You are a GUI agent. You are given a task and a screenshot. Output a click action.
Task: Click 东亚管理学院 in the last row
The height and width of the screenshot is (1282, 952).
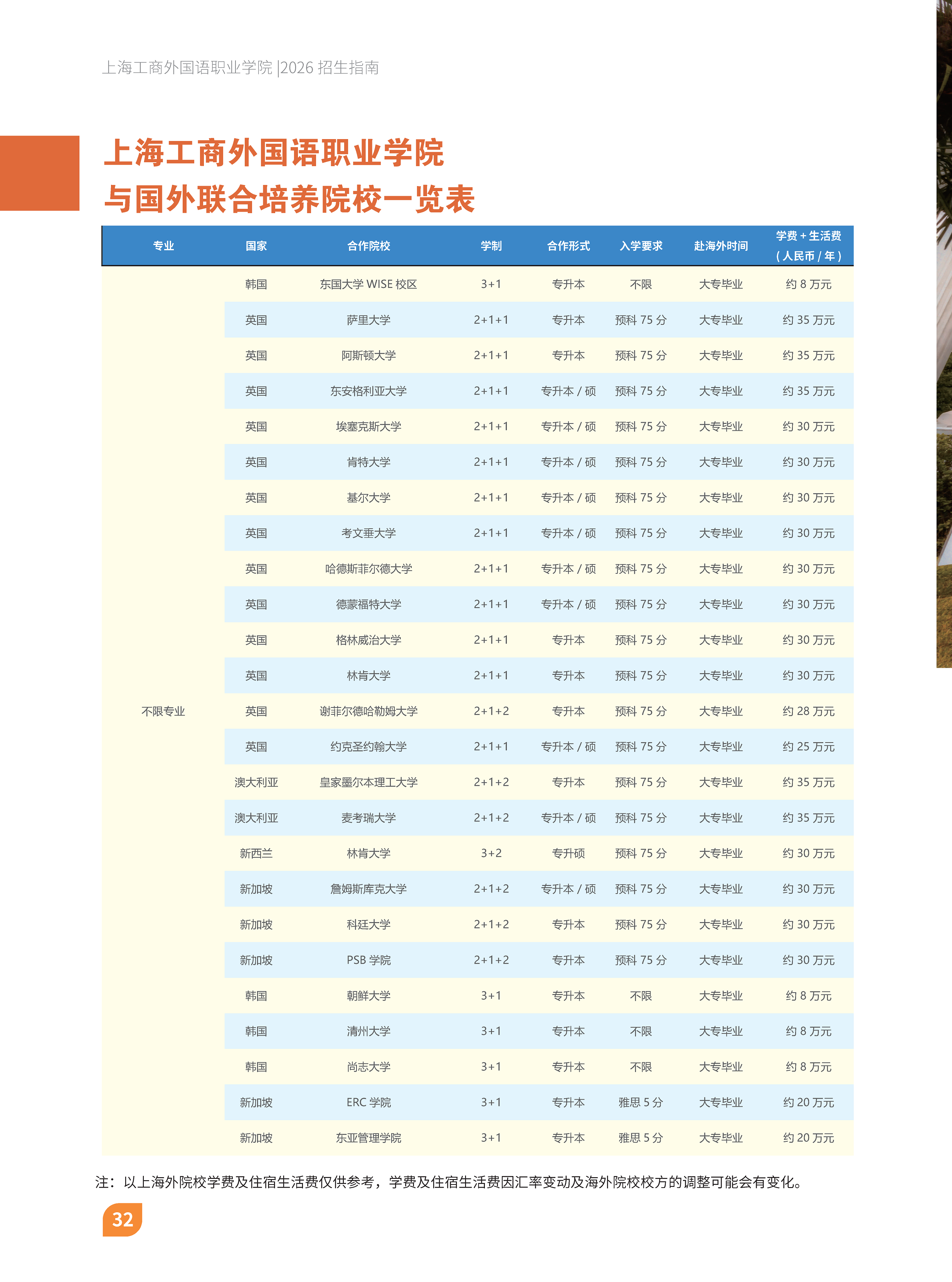pyautogui.click(x=368, y=1138)
